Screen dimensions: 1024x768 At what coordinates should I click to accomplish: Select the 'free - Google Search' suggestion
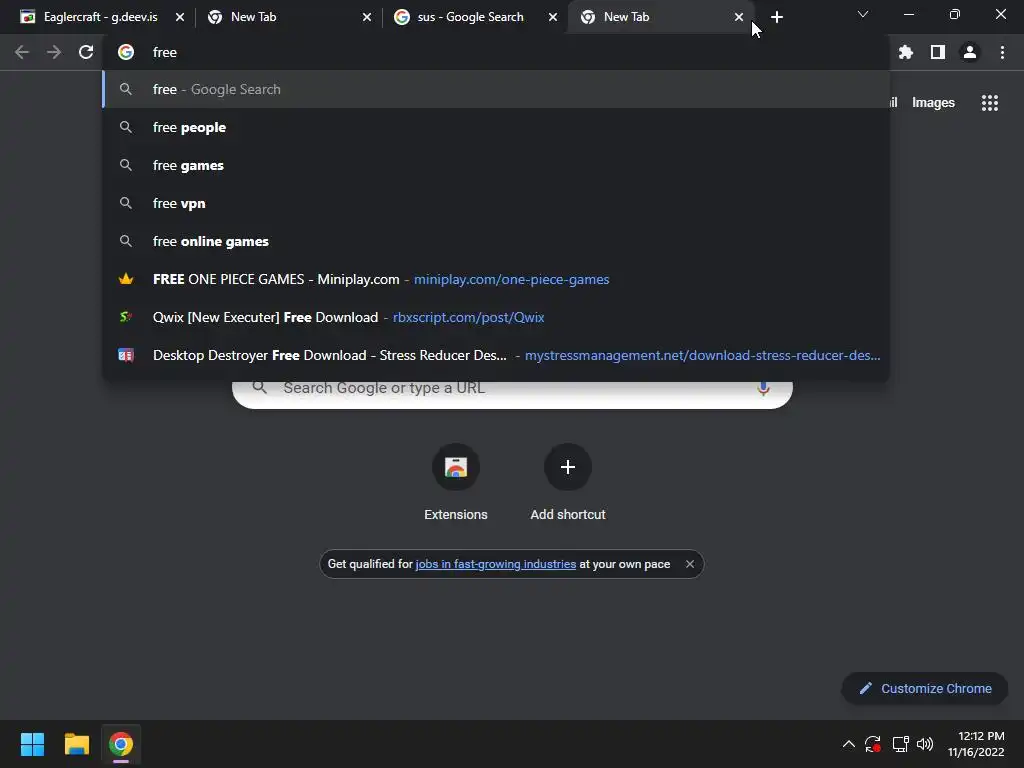496,89
